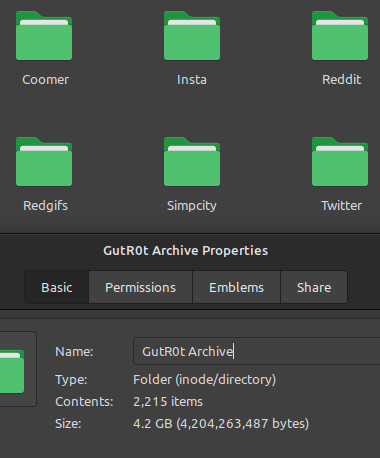Select the Insta folder label
Image resolution: width=380 pixels, height=458 pixels.
pos(192,80)
